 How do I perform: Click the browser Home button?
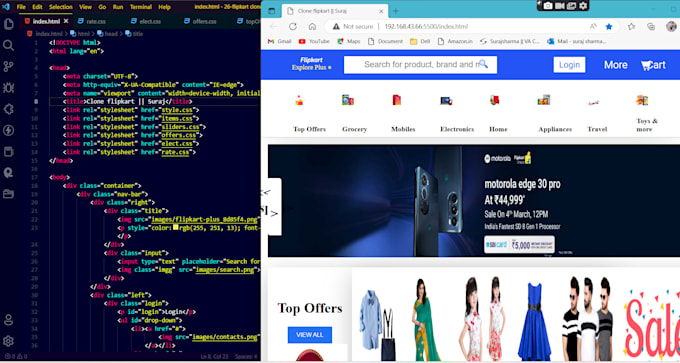(312, 26)
